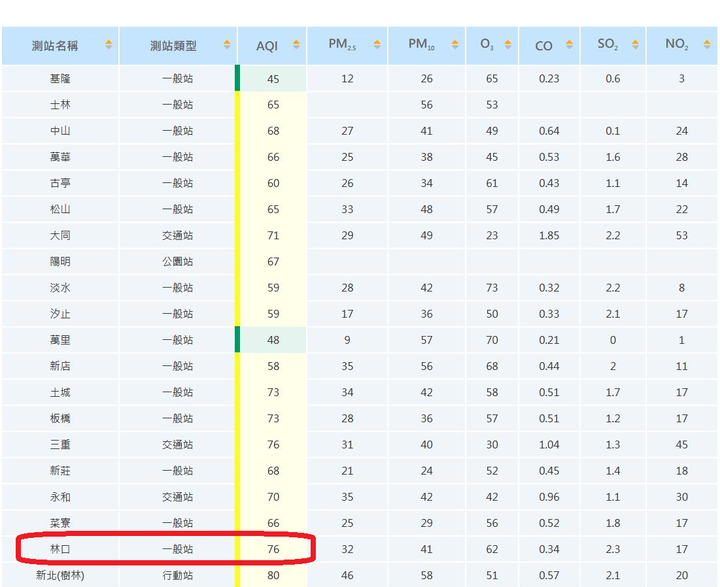Select station name 菜寮
Viewport: 720px width, 587px height.
pyautogui.click(x=60, y=523)
